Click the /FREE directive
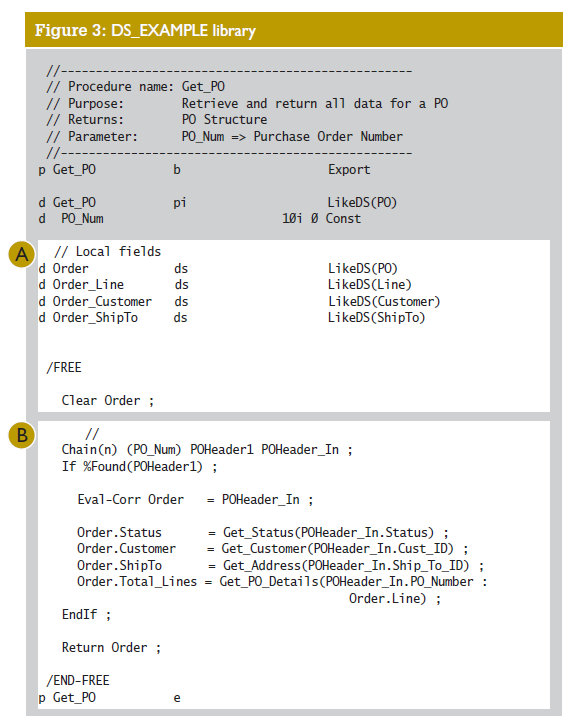 [64, 368]
